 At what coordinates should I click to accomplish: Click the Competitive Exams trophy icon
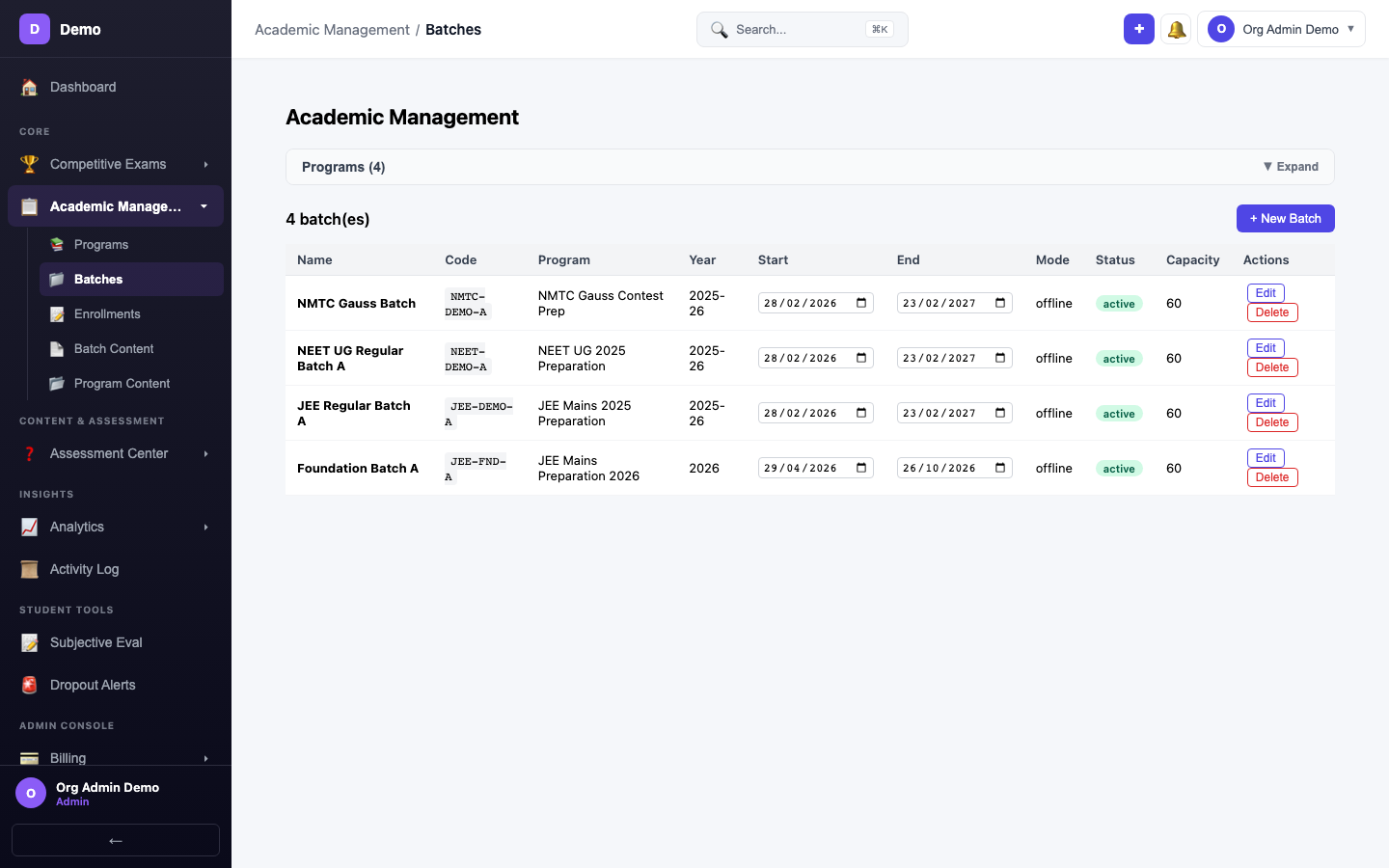(30, 164)
